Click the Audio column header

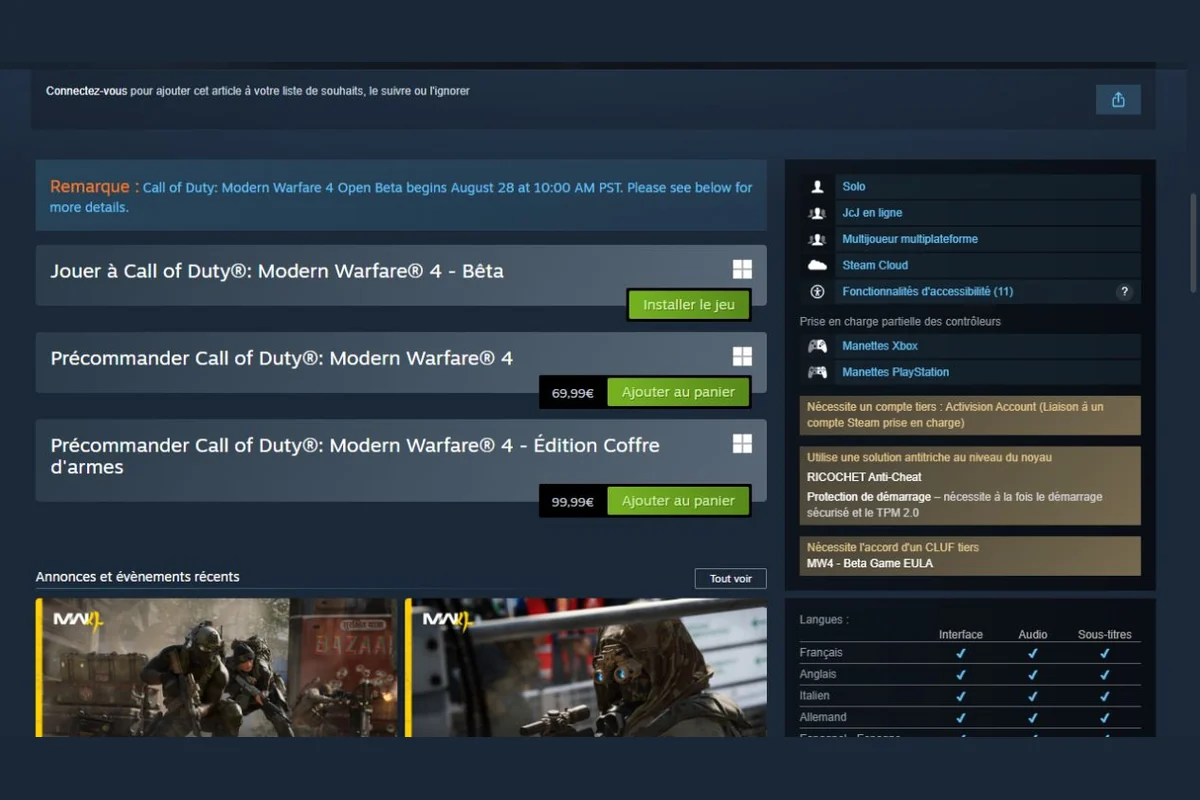[x=1033, y=635]
